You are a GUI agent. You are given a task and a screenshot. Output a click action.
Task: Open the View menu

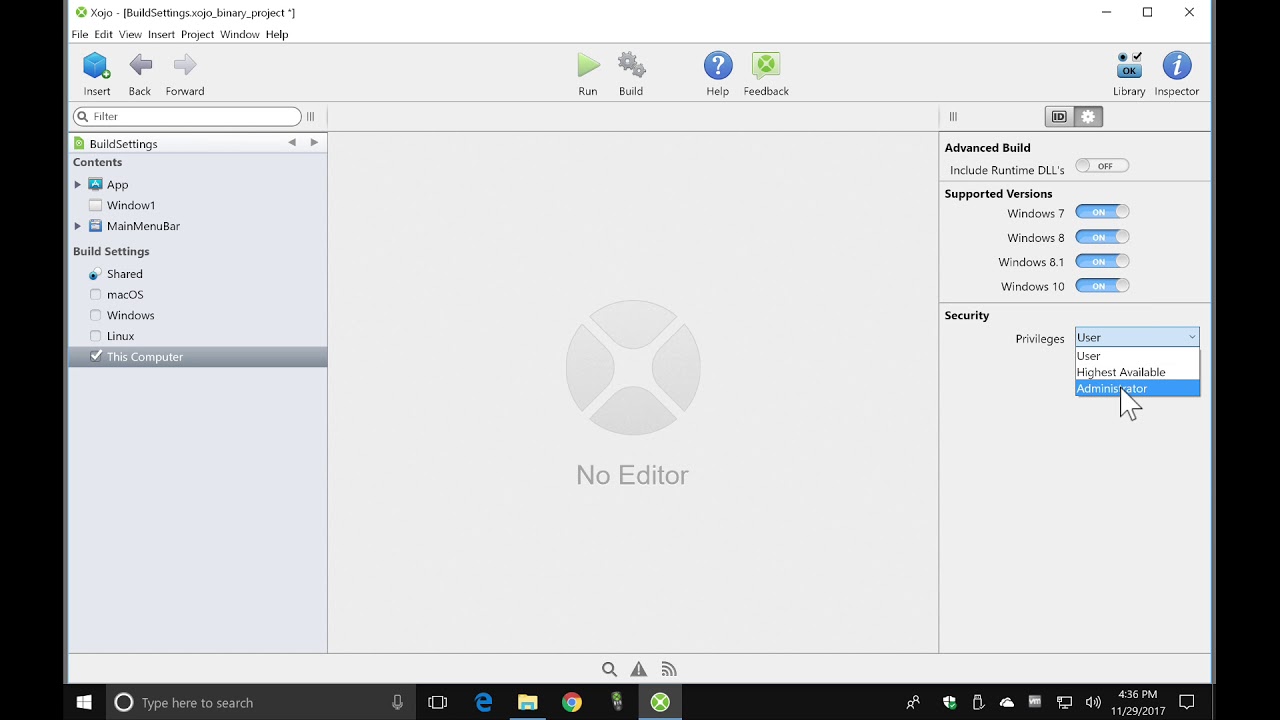[130, 34]
